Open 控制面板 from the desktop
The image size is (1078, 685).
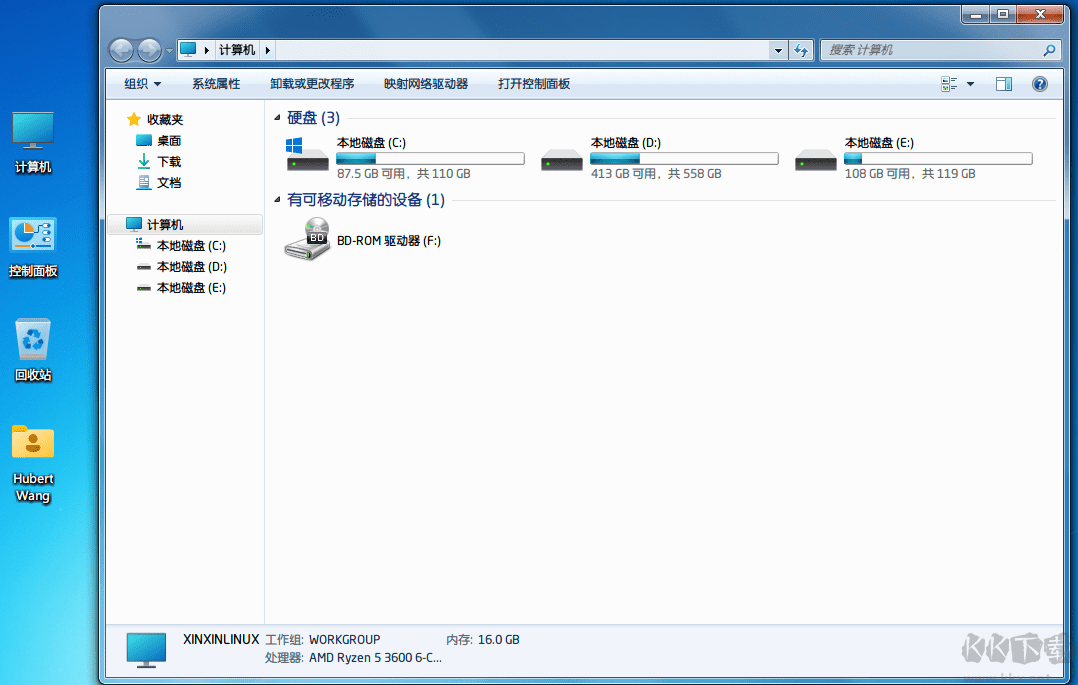tap(32, 236)
